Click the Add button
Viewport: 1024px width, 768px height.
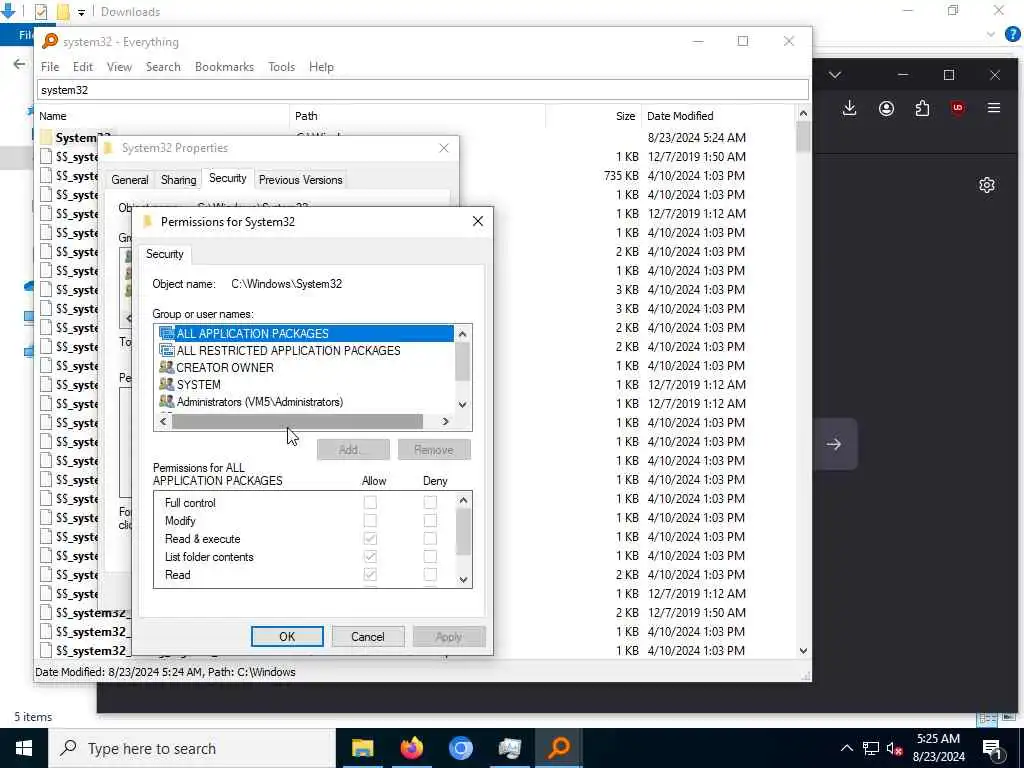tap(353, 449)
